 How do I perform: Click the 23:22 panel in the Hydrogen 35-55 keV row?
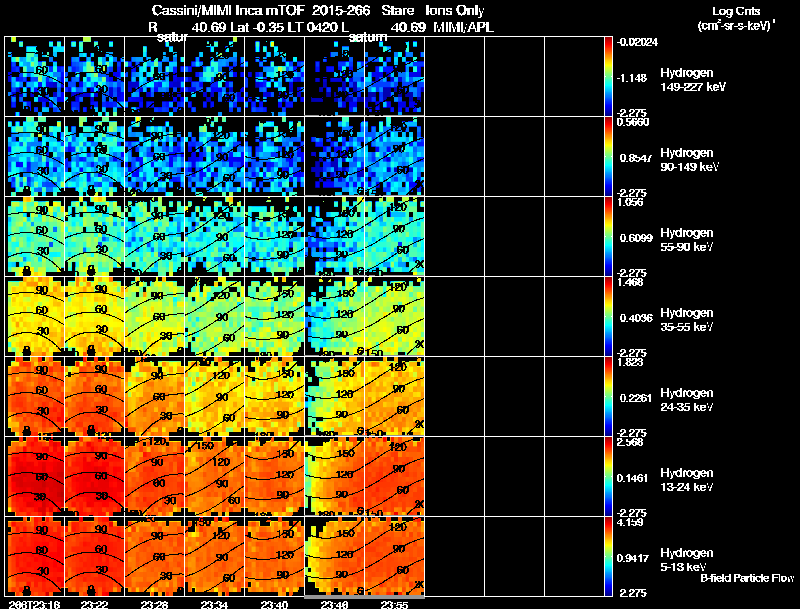click(94, 316)
